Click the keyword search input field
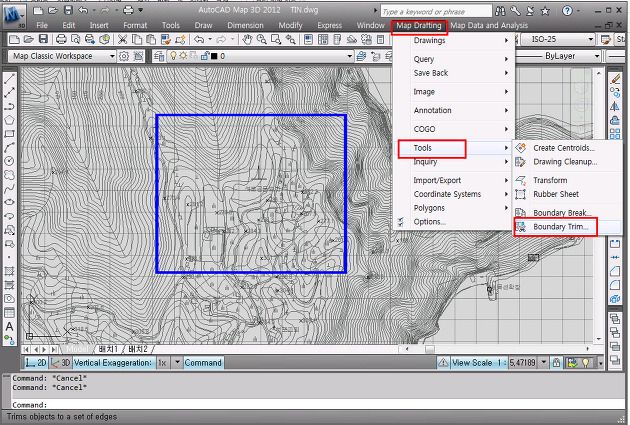This screenshot has height=425, width=630. coord(436,11)
